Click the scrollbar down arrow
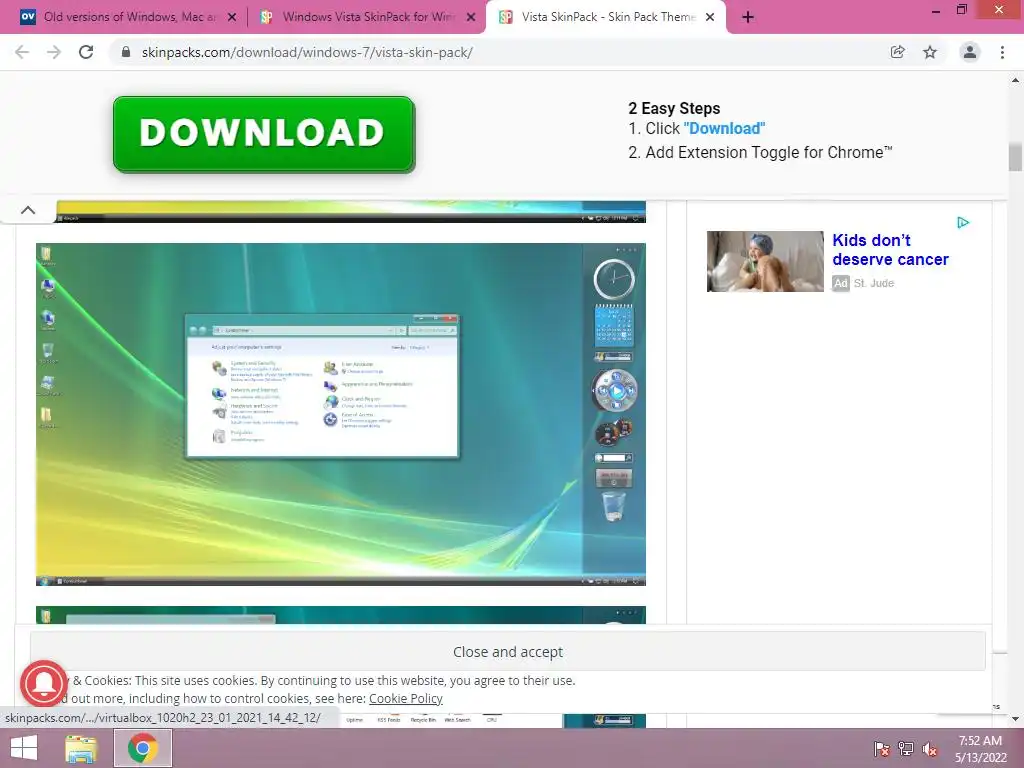Screen dimensions: 1024x768 [1015, 719]
